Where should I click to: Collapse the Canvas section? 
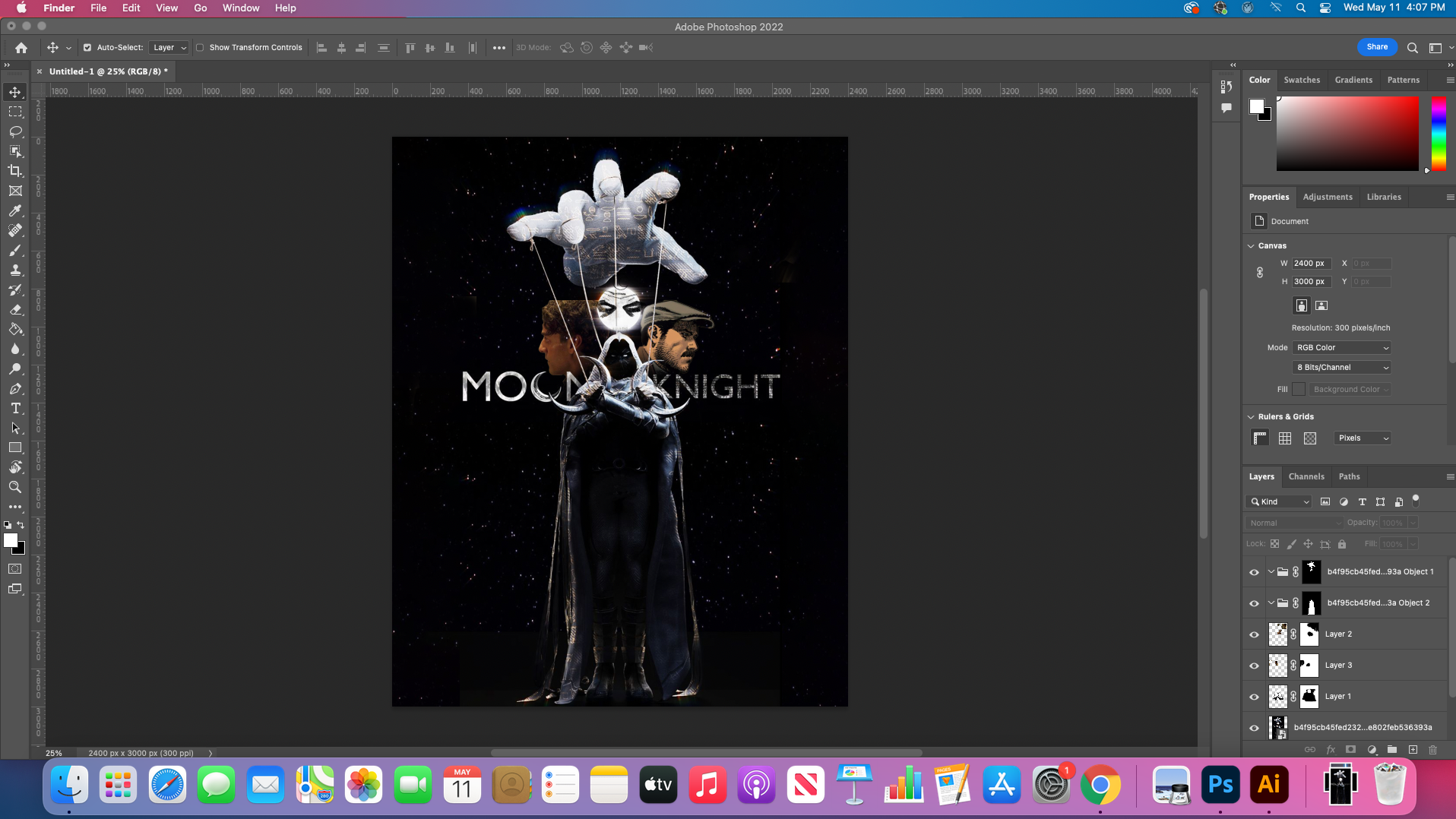coord(1251,246)
